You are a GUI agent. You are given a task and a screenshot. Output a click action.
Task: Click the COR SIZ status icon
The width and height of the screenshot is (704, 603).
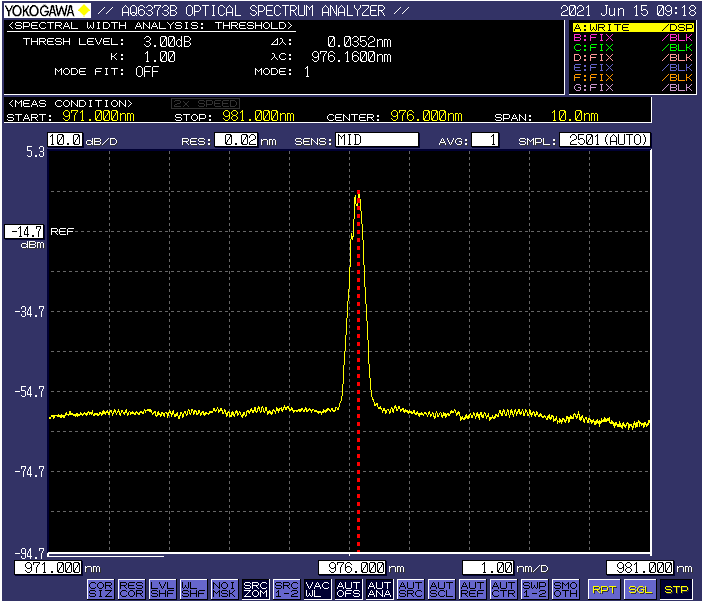[100, 589]
